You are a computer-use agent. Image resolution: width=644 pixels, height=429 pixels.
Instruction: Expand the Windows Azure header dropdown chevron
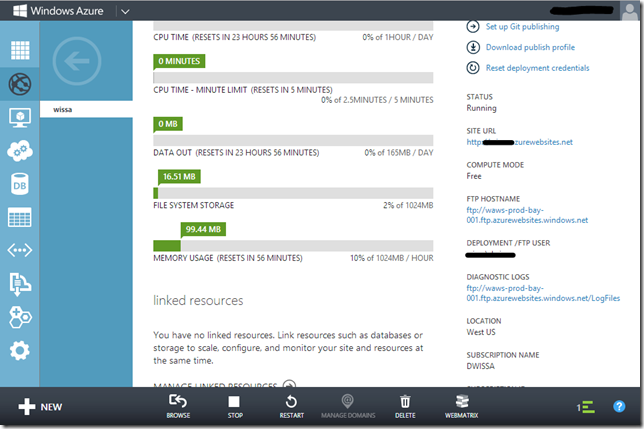point(125,11)
